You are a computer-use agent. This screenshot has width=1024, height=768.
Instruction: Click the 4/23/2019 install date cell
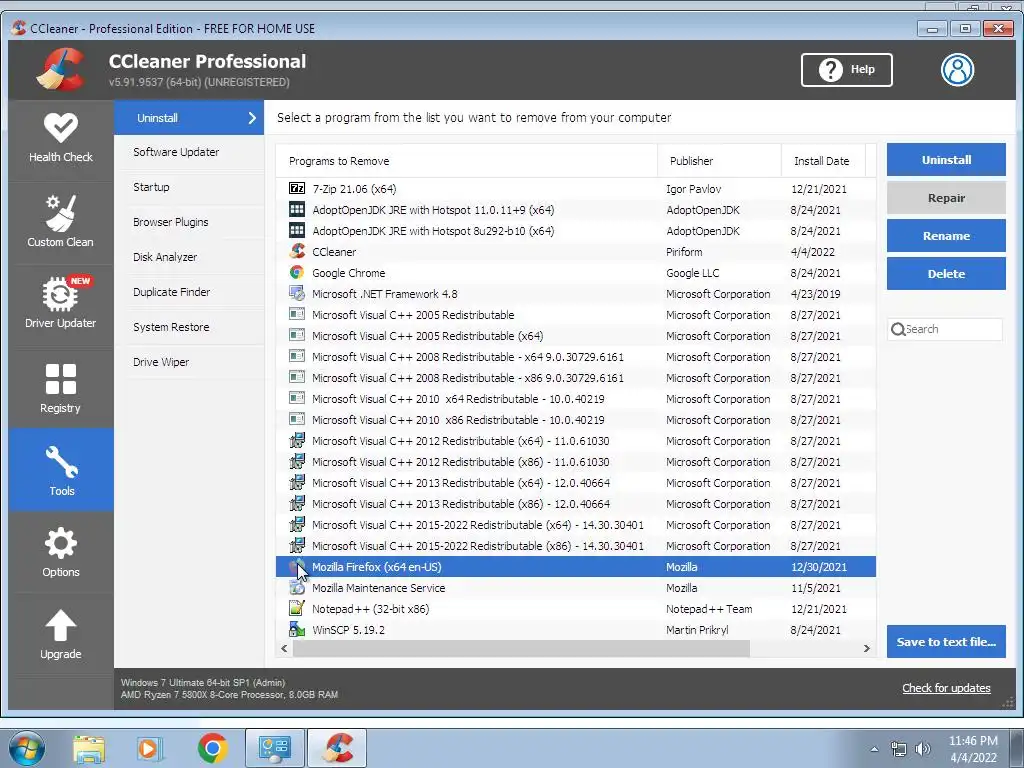pos(815,294)
